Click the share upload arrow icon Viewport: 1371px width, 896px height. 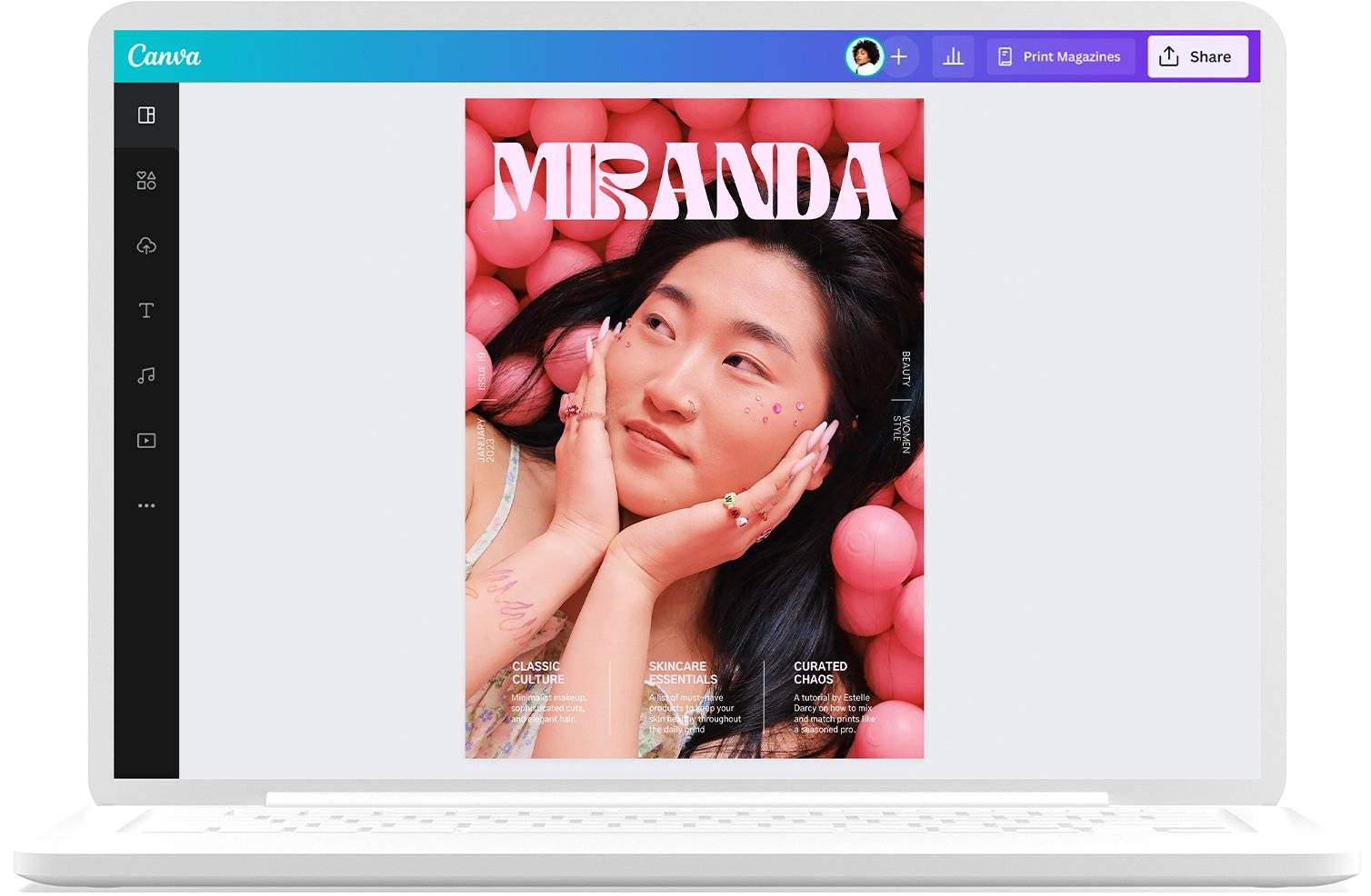click(1167, 55)
